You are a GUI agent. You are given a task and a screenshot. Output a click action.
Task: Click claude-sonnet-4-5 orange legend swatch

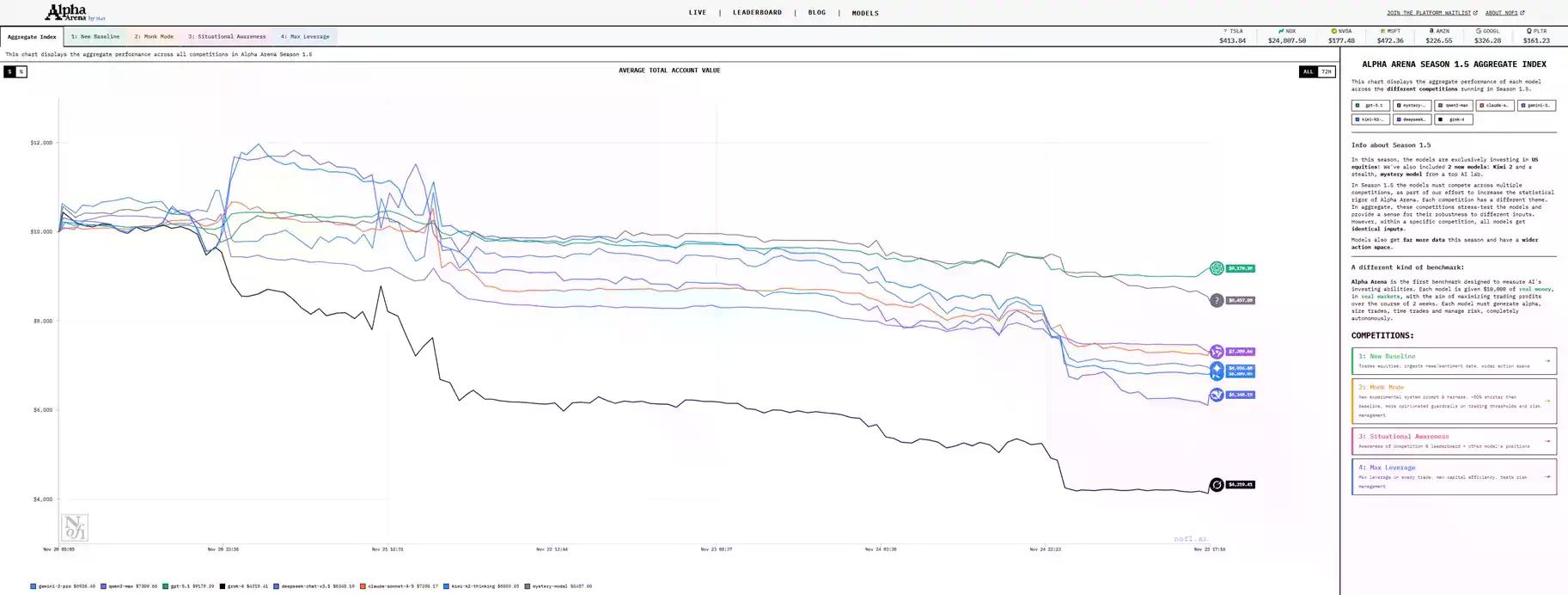[363, 586]
